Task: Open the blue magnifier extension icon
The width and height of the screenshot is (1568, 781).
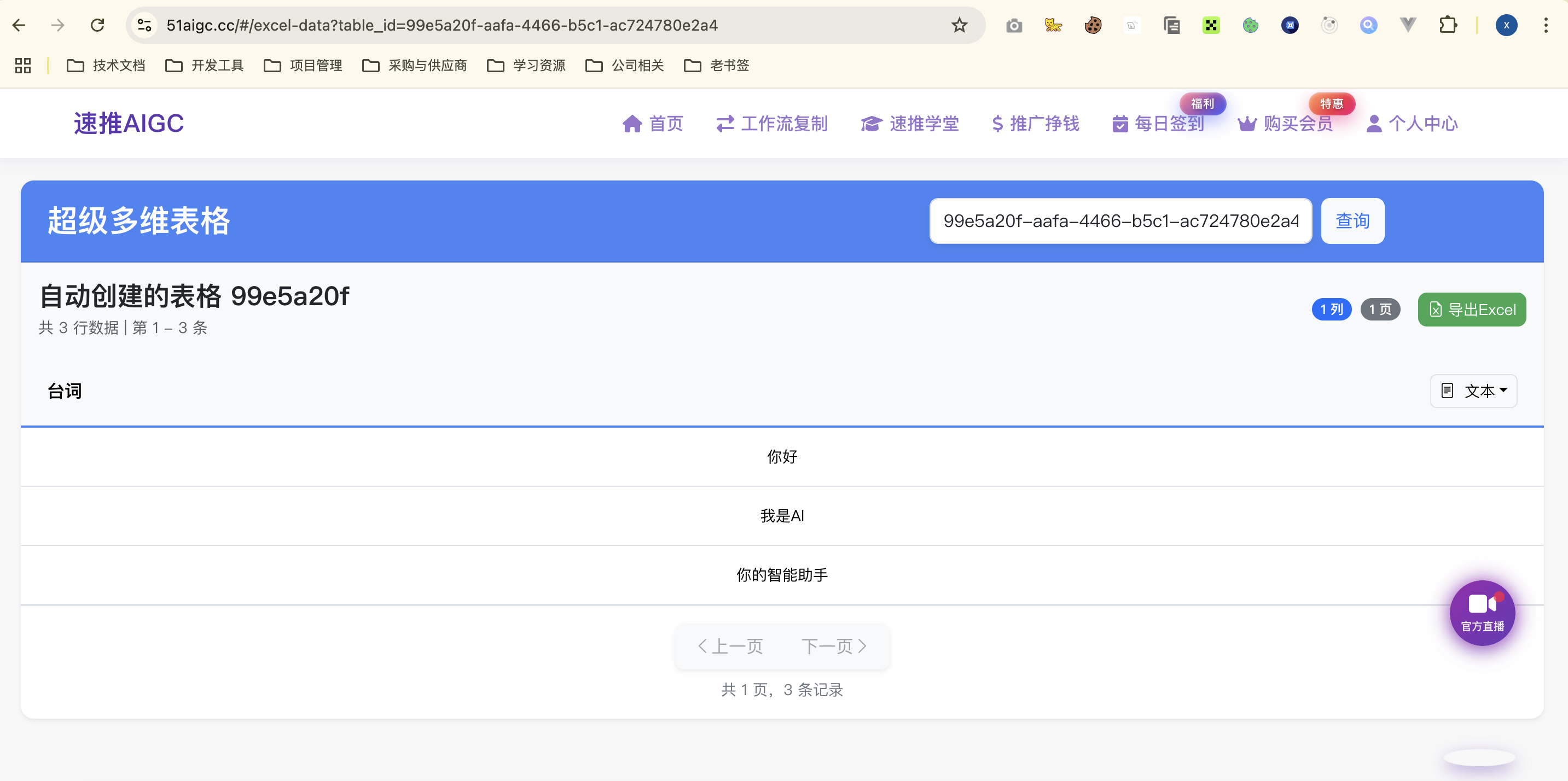Action: 1368,25
